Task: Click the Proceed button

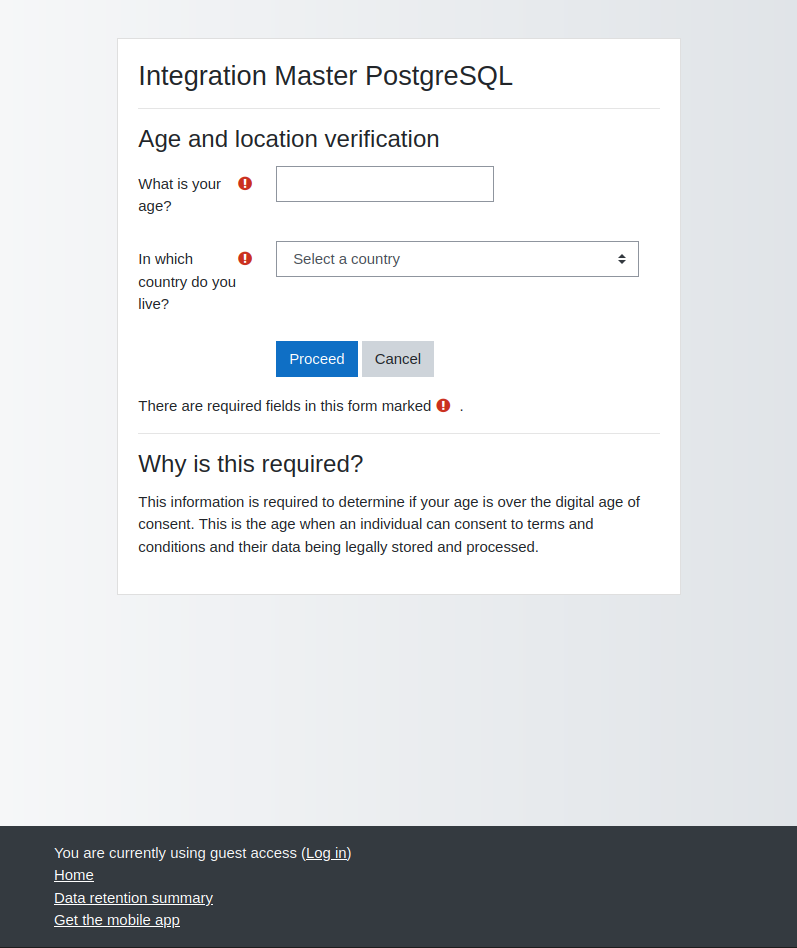Action: pyautogui.click(x=317, y=359)
